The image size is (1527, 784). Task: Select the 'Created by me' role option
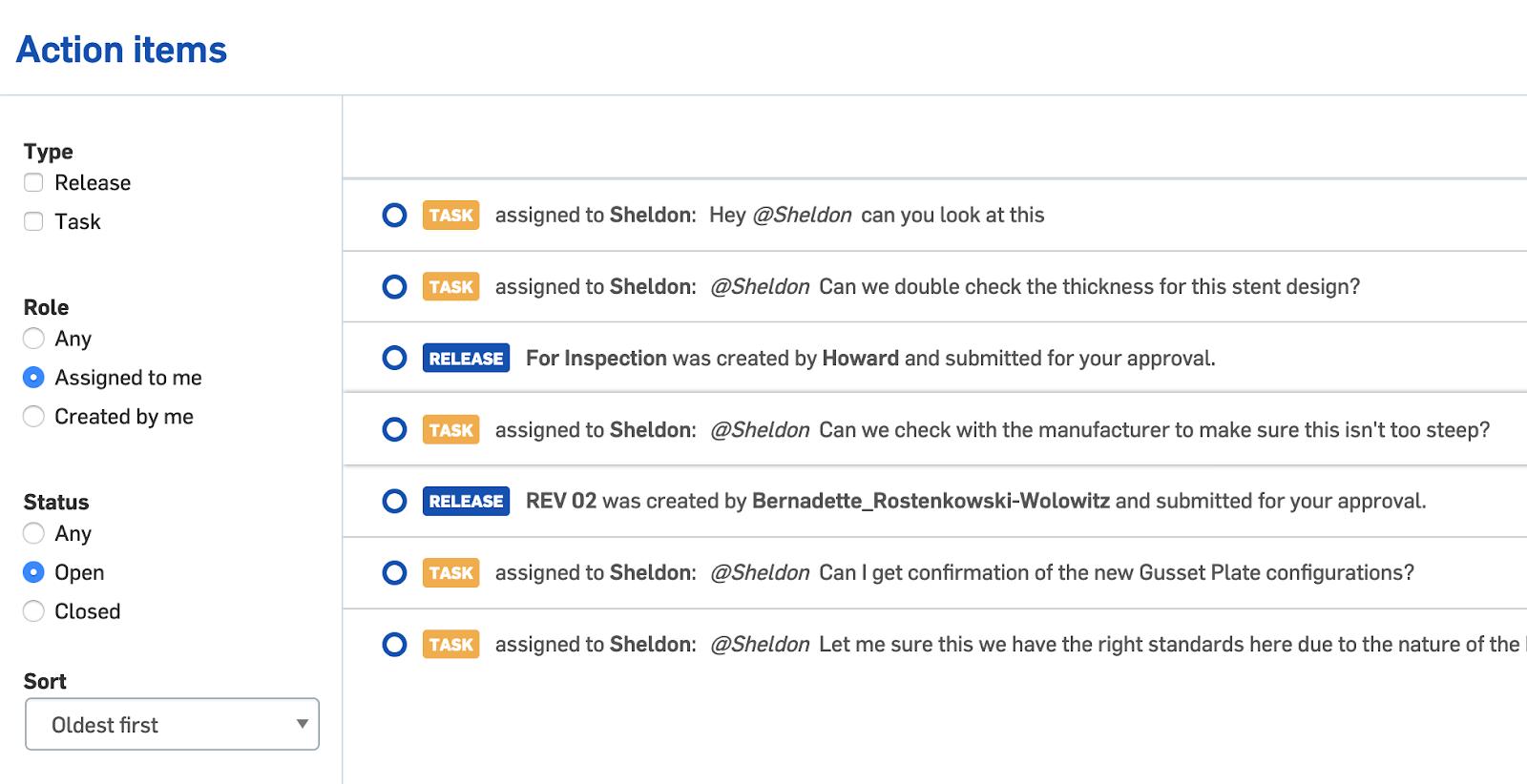(33, 417)
